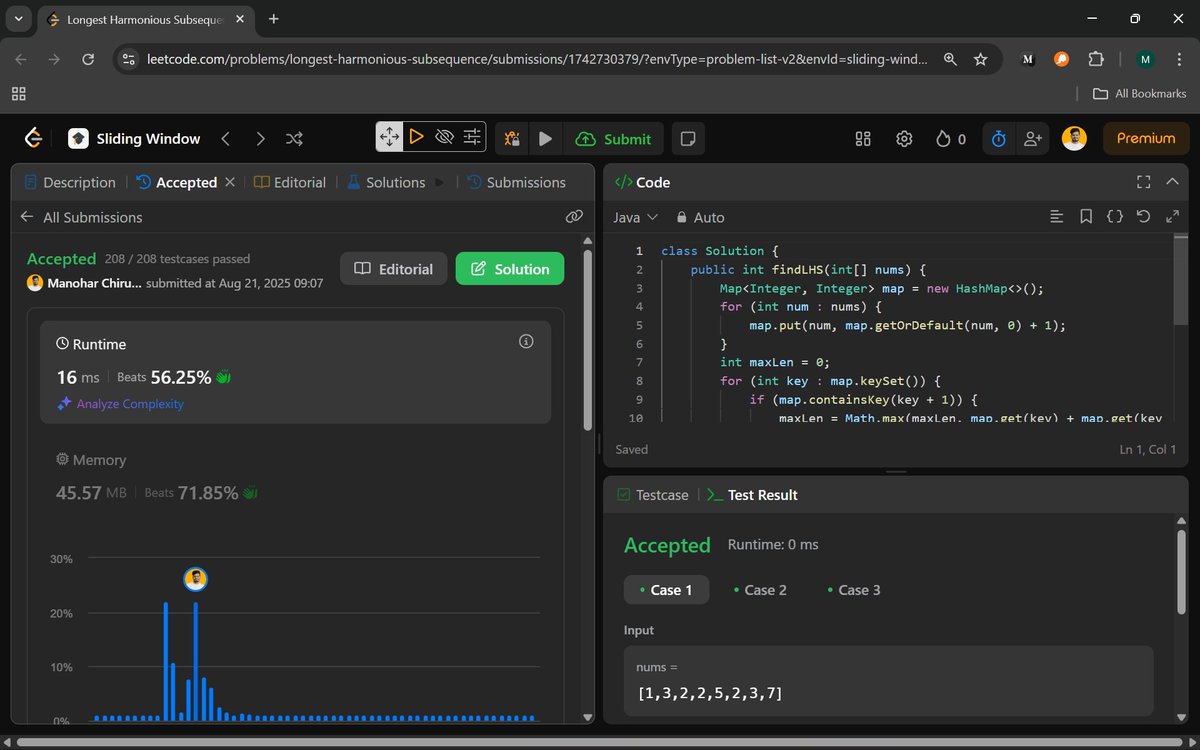Click the code editor vertical scrollbar
Image resolution: width=1200 pixels, height=750 pixels.
[x=1181, y=282]
